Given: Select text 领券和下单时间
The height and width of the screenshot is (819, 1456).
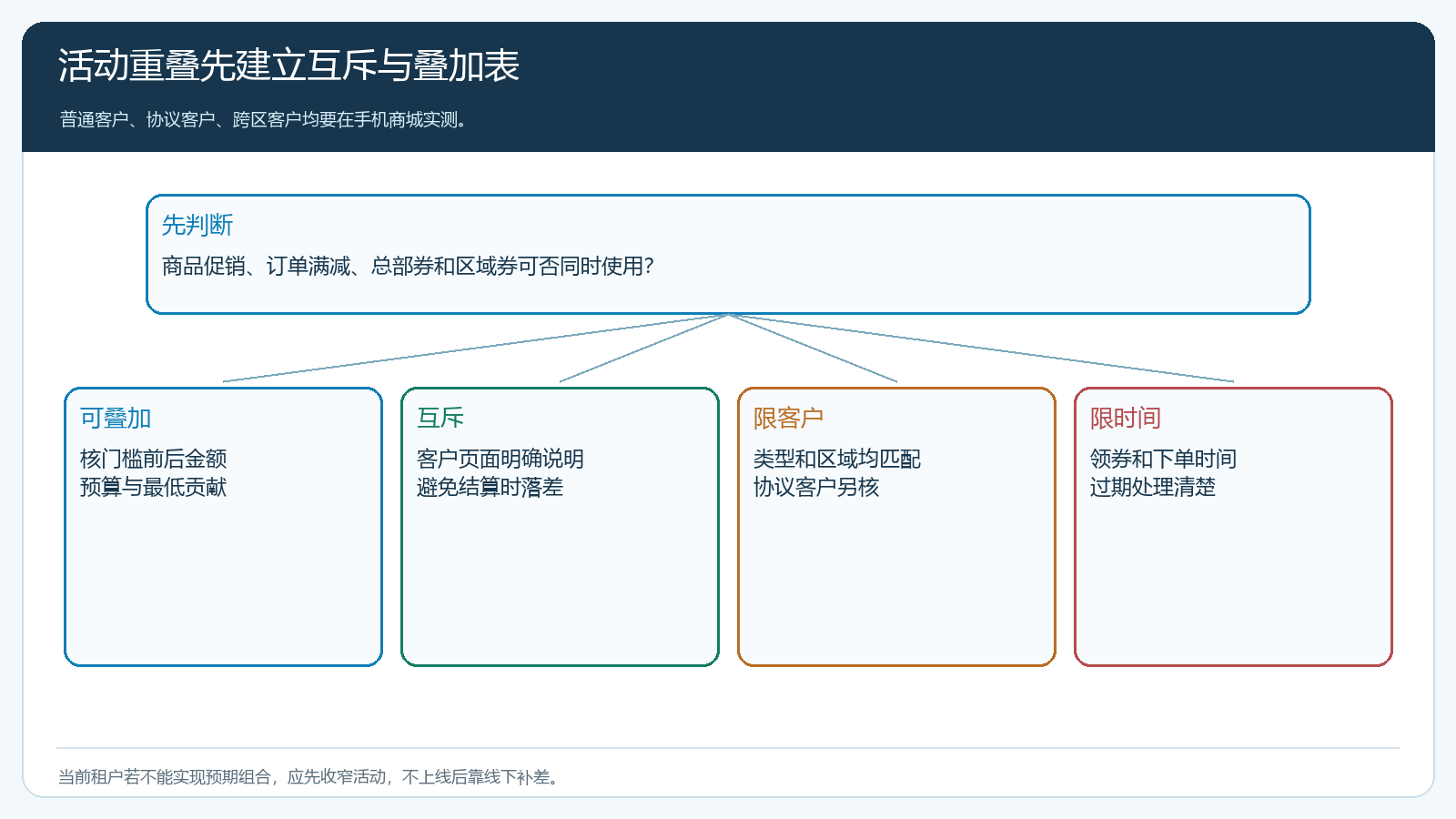Looking at the screenshot, I should tap(1163, 459).
